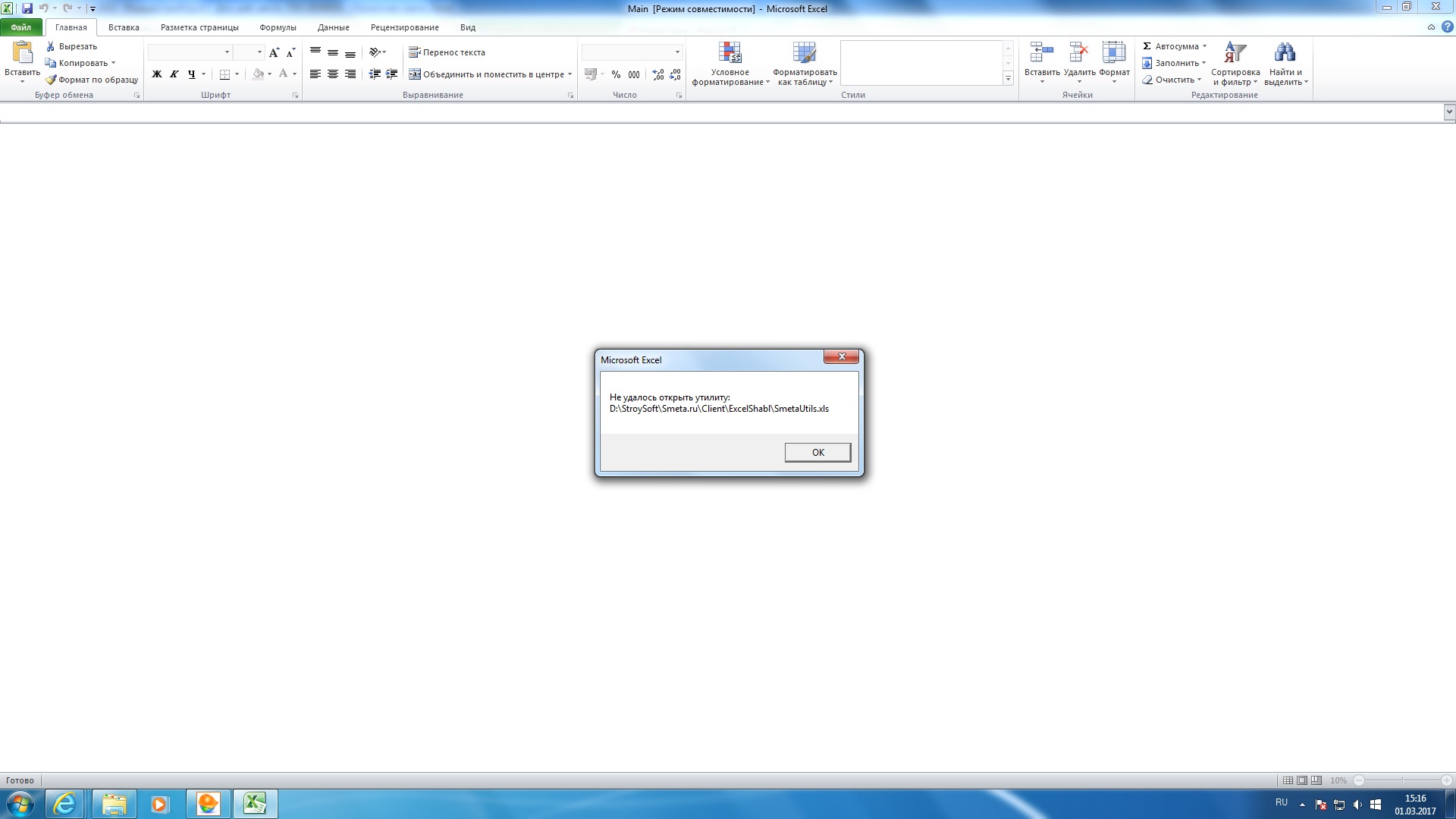Toggle italic К formatting

click(174, 74)
